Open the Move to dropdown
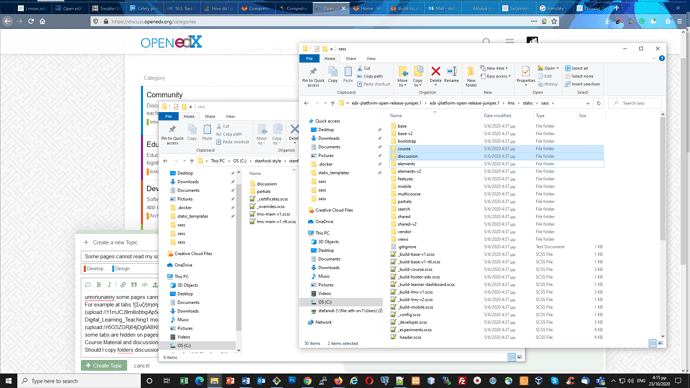This screenshot has width=690, height=388. click(402, 77)
